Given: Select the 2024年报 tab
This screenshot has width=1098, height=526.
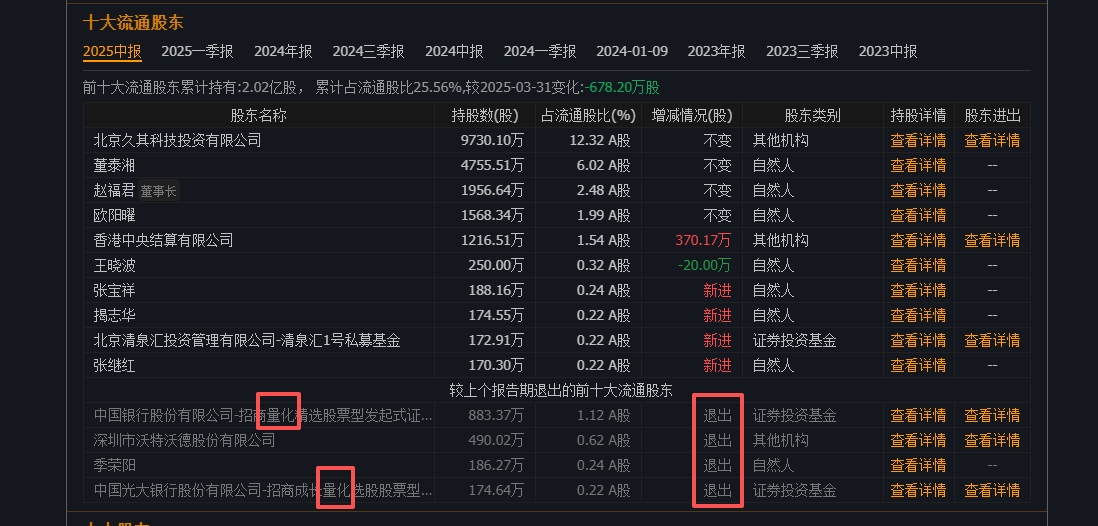Looking at the screenshot, I should pos(283,51).
